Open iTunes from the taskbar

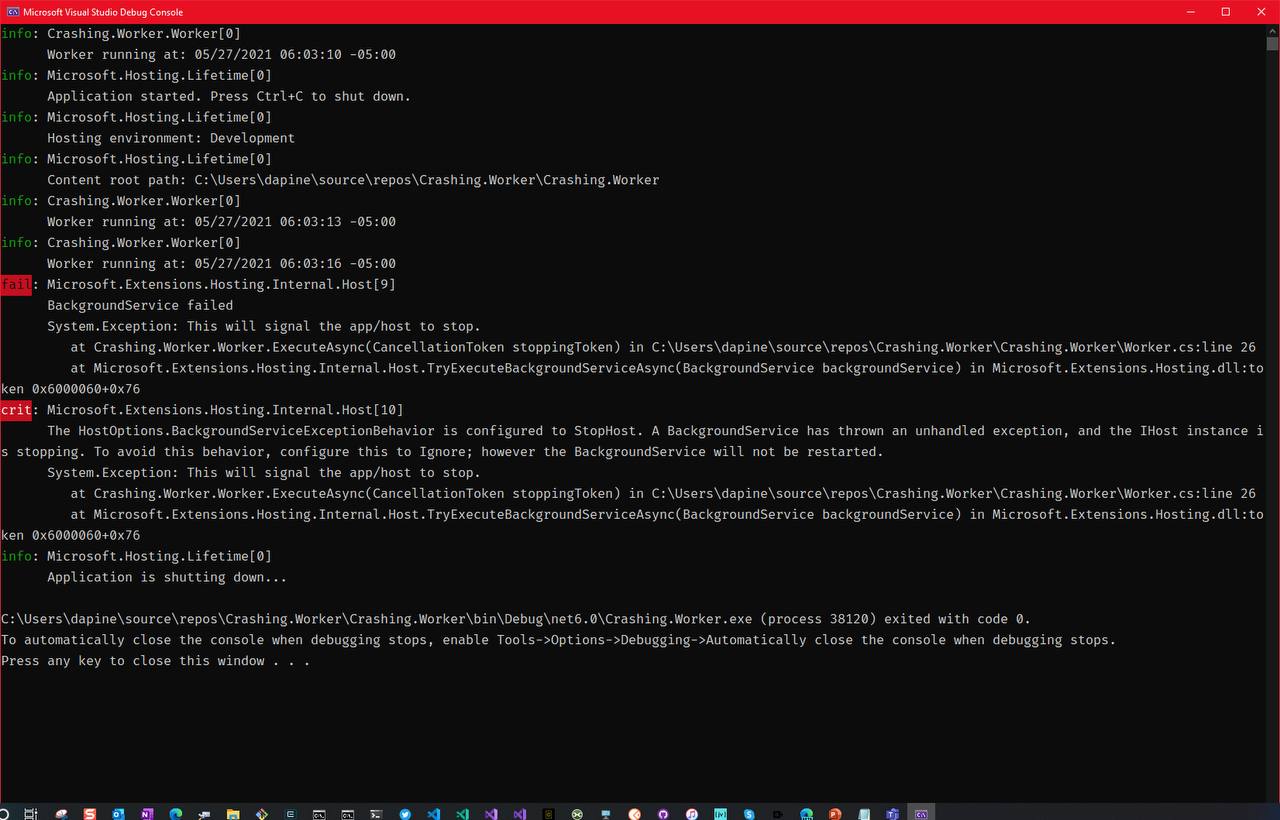[692, 814]
